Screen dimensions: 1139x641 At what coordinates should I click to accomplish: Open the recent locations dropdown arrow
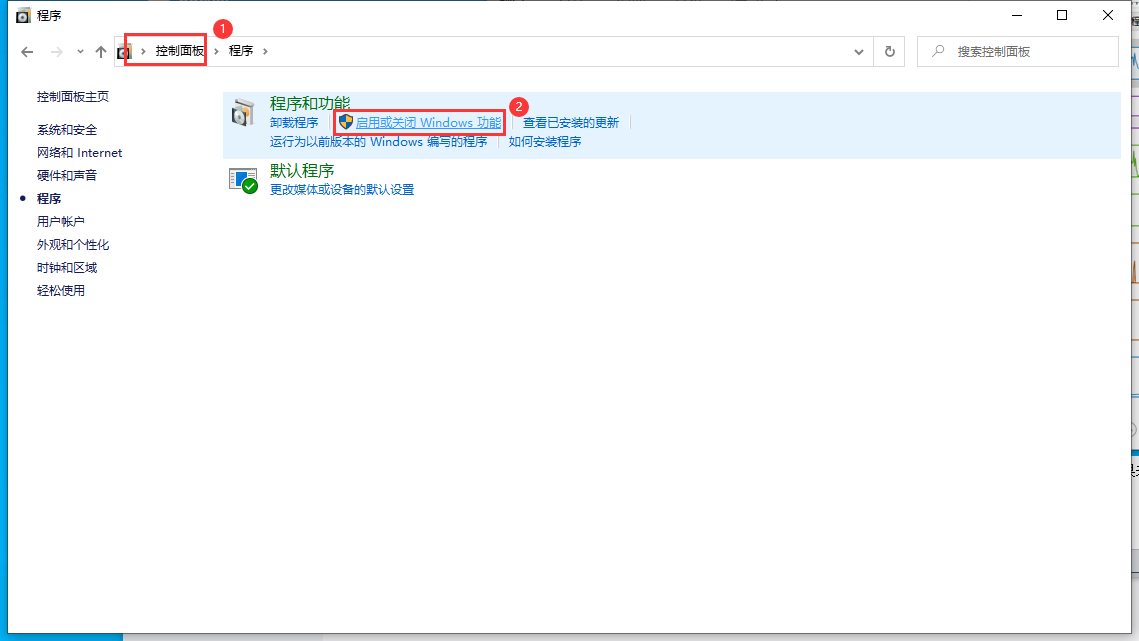(80, 52)
